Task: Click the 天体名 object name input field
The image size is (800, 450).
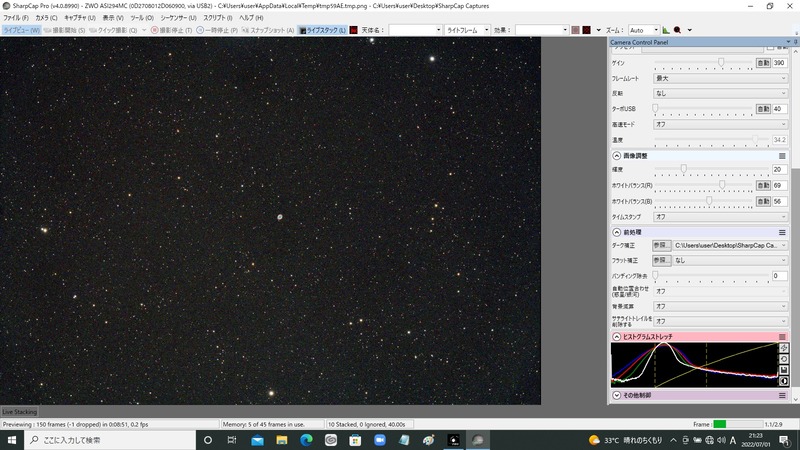Action: [x=415, y=30]
